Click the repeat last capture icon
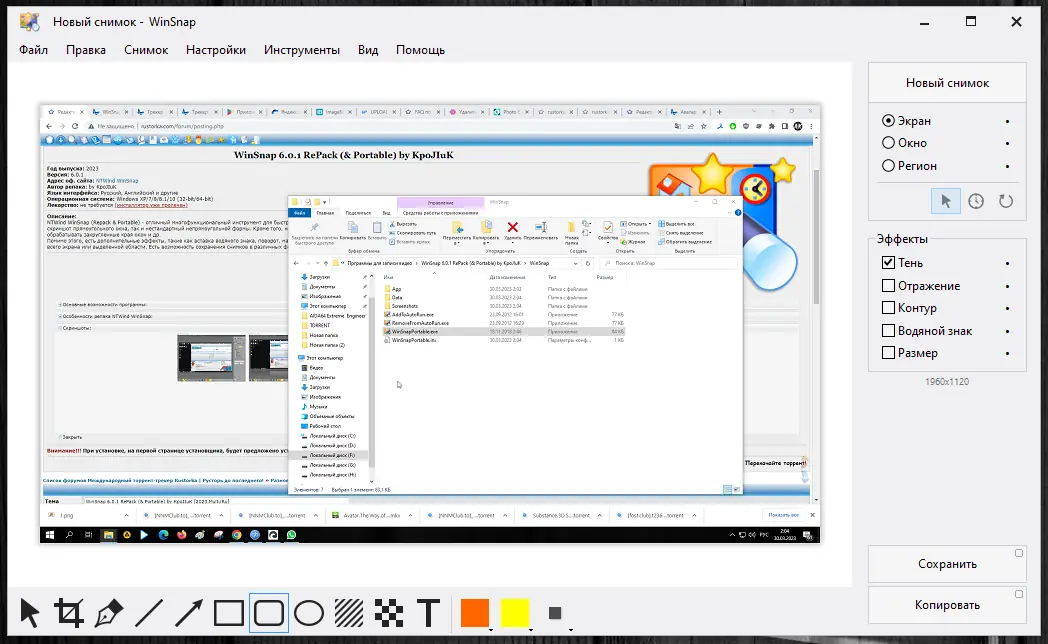 tap(1007, 200)
